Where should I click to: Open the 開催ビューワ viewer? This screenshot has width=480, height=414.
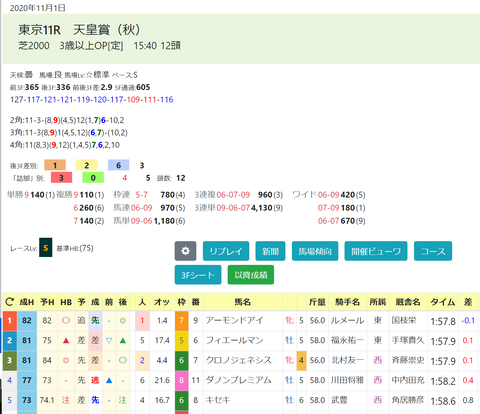(x=376, y=251)
